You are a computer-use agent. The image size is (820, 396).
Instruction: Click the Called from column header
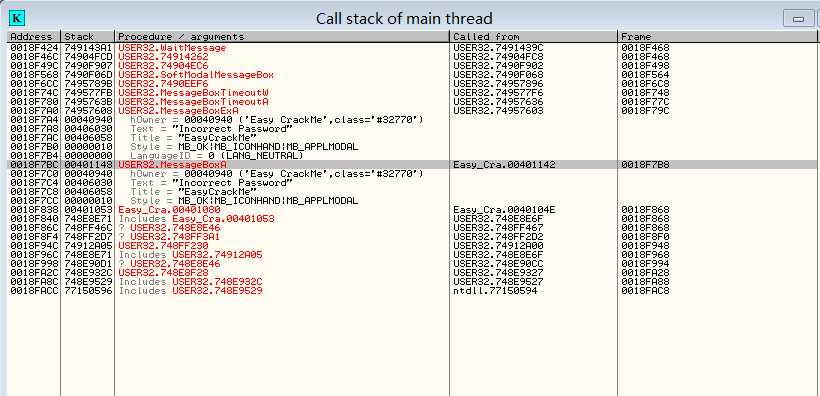pyautogui.click(x=533, y=37)
